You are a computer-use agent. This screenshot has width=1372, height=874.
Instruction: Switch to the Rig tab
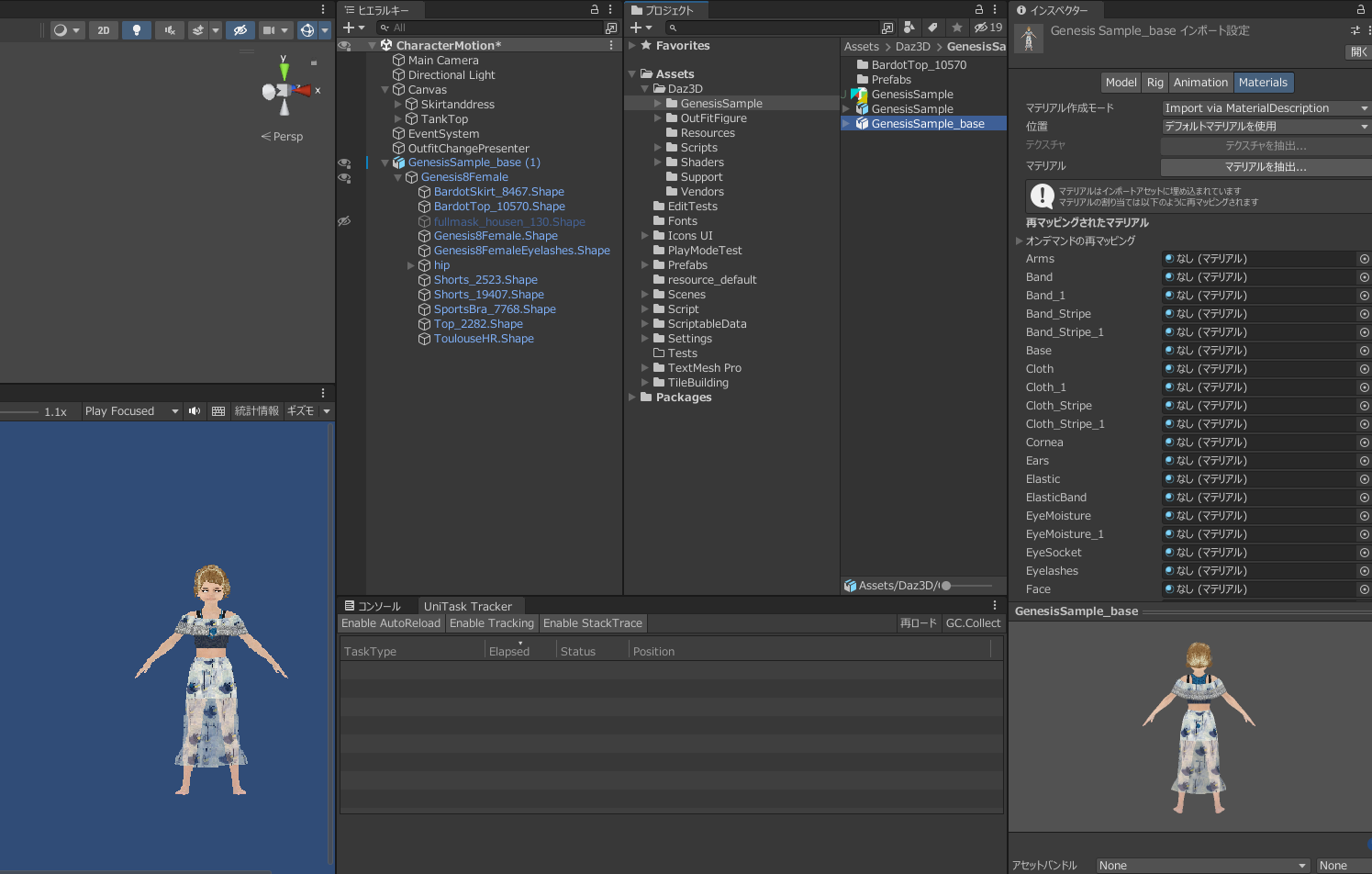[1154, 83]
